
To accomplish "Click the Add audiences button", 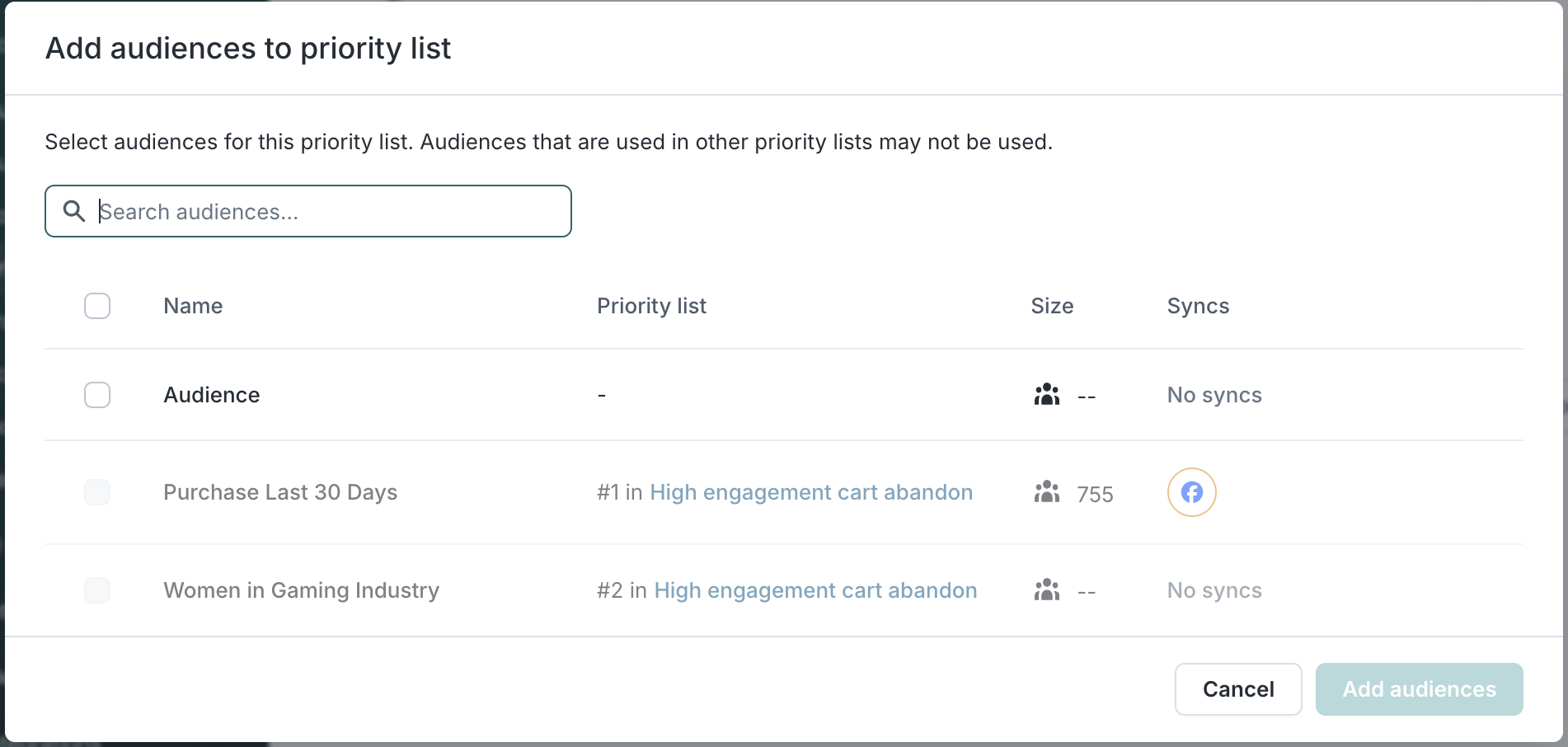I will click(1419, 689).
